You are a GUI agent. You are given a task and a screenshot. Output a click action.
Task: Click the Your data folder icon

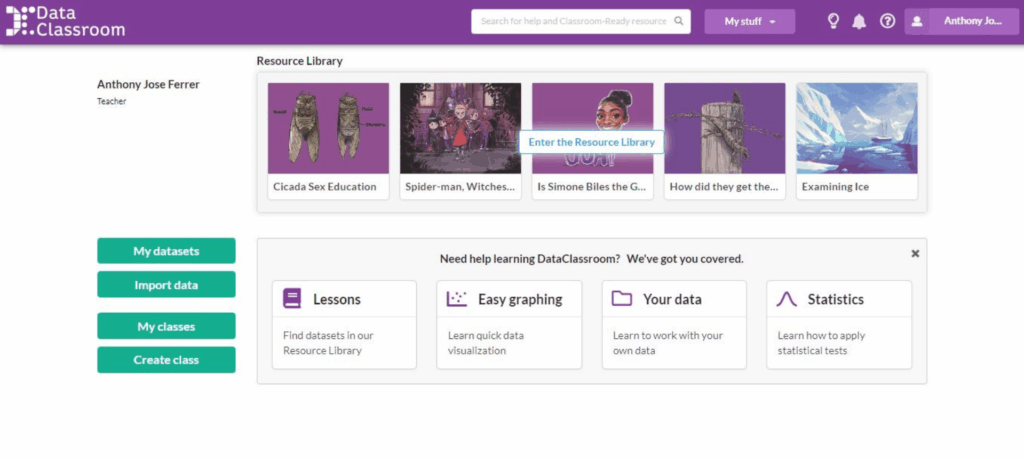[622, 299]
